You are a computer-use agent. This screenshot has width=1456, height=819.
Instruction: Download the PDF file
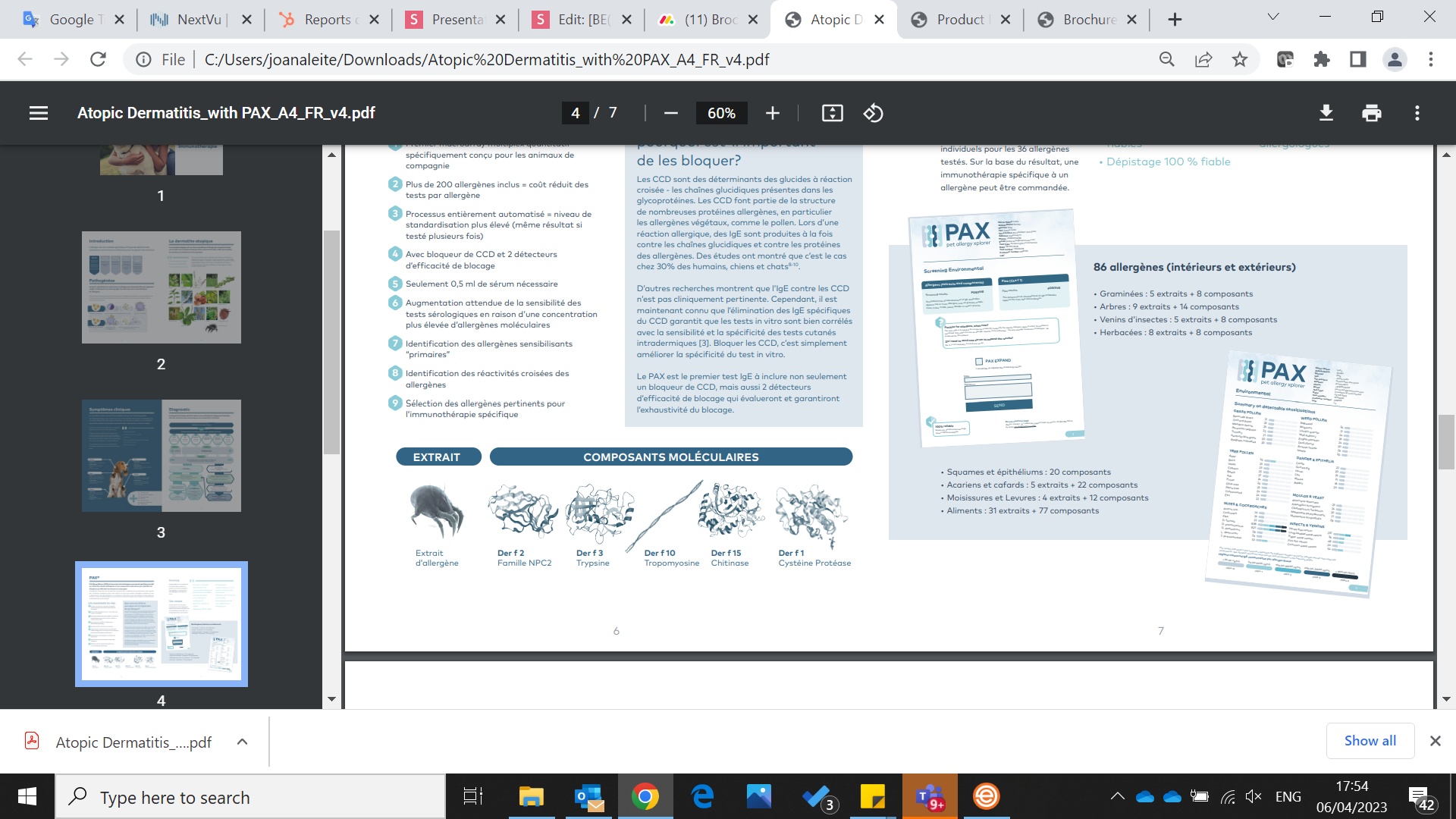click(x=1326, y=113)
